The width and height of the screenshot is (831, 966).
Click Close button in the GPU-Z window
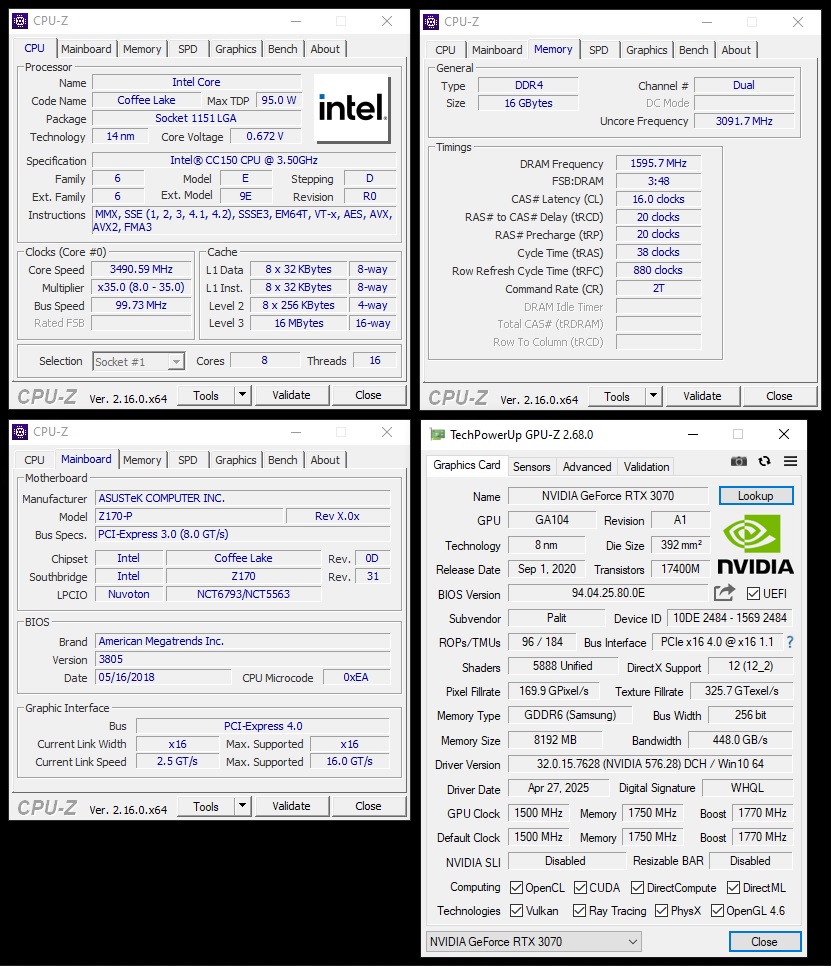[764, 941]
